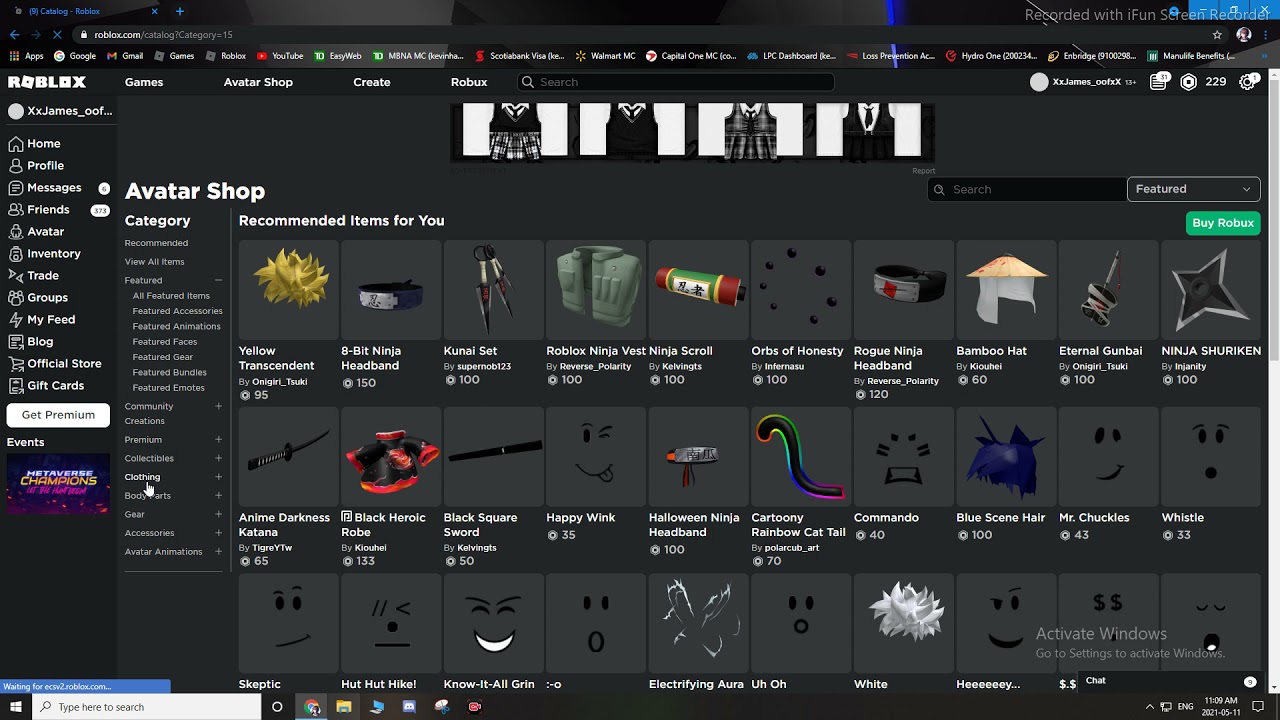Open the Featured sort dropdown
This screenshot has width=1280, height=720.
1193,189
